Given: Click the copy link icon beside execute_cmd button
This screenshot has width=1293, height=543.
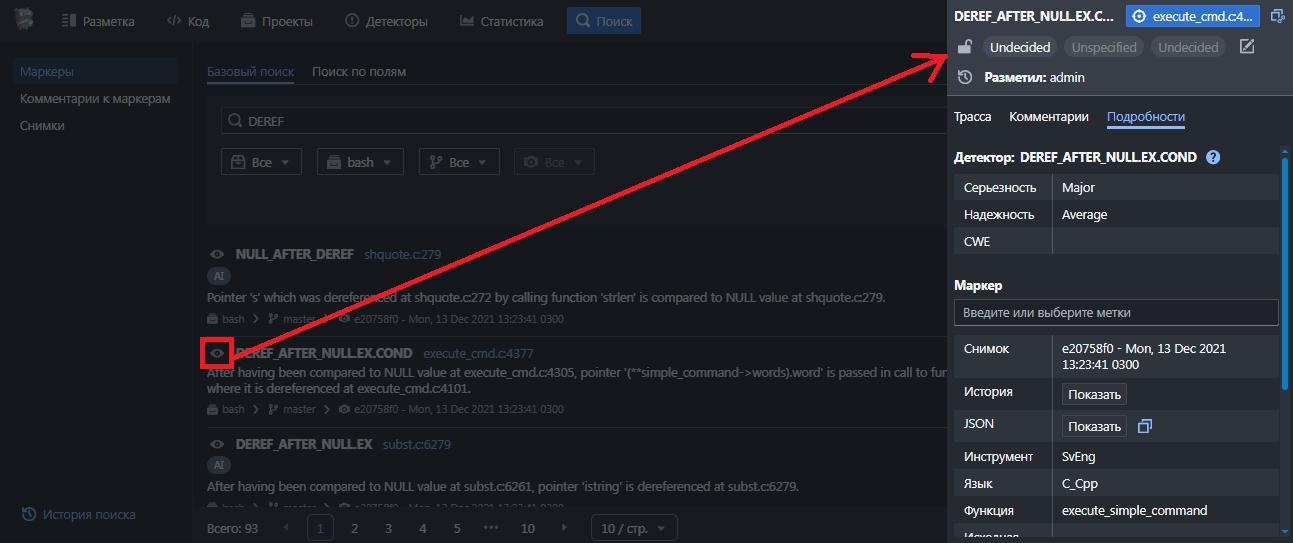Looking at the screenshot, I should pyautogui.click(x=1277, y=16).
